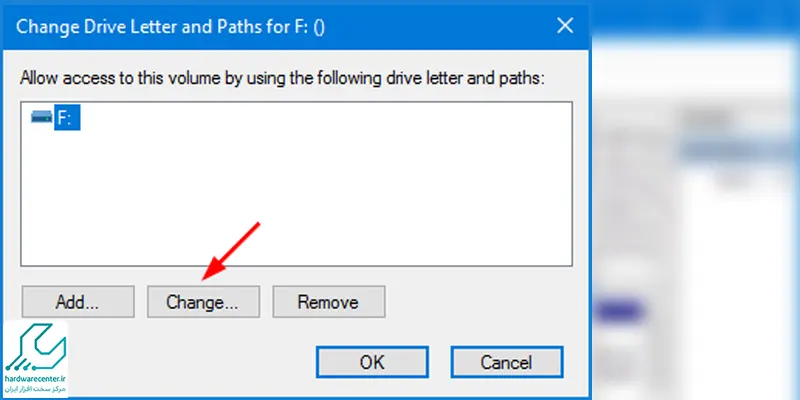The width and height of the screenshot is (800, 400).
Task: Click the background window's blue title bar
Action: (695, 20)
